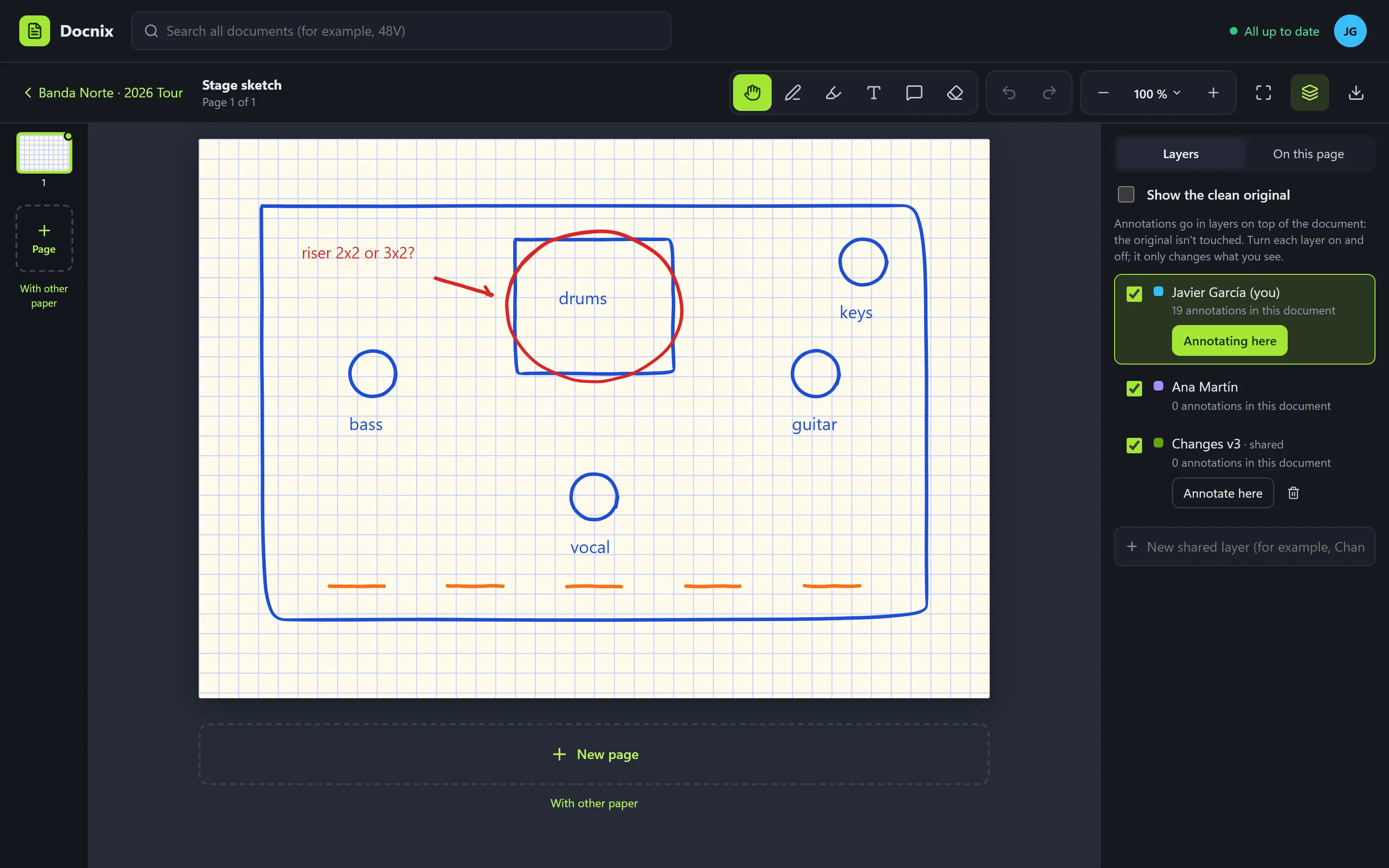Undo the last annotation
1389x868 pixels.
tap(1009, 93)
